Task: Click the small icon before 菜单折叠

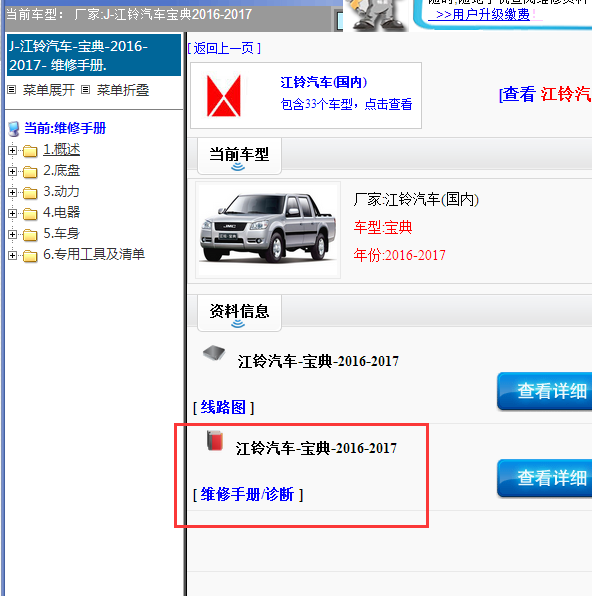Action: point(86,90)
